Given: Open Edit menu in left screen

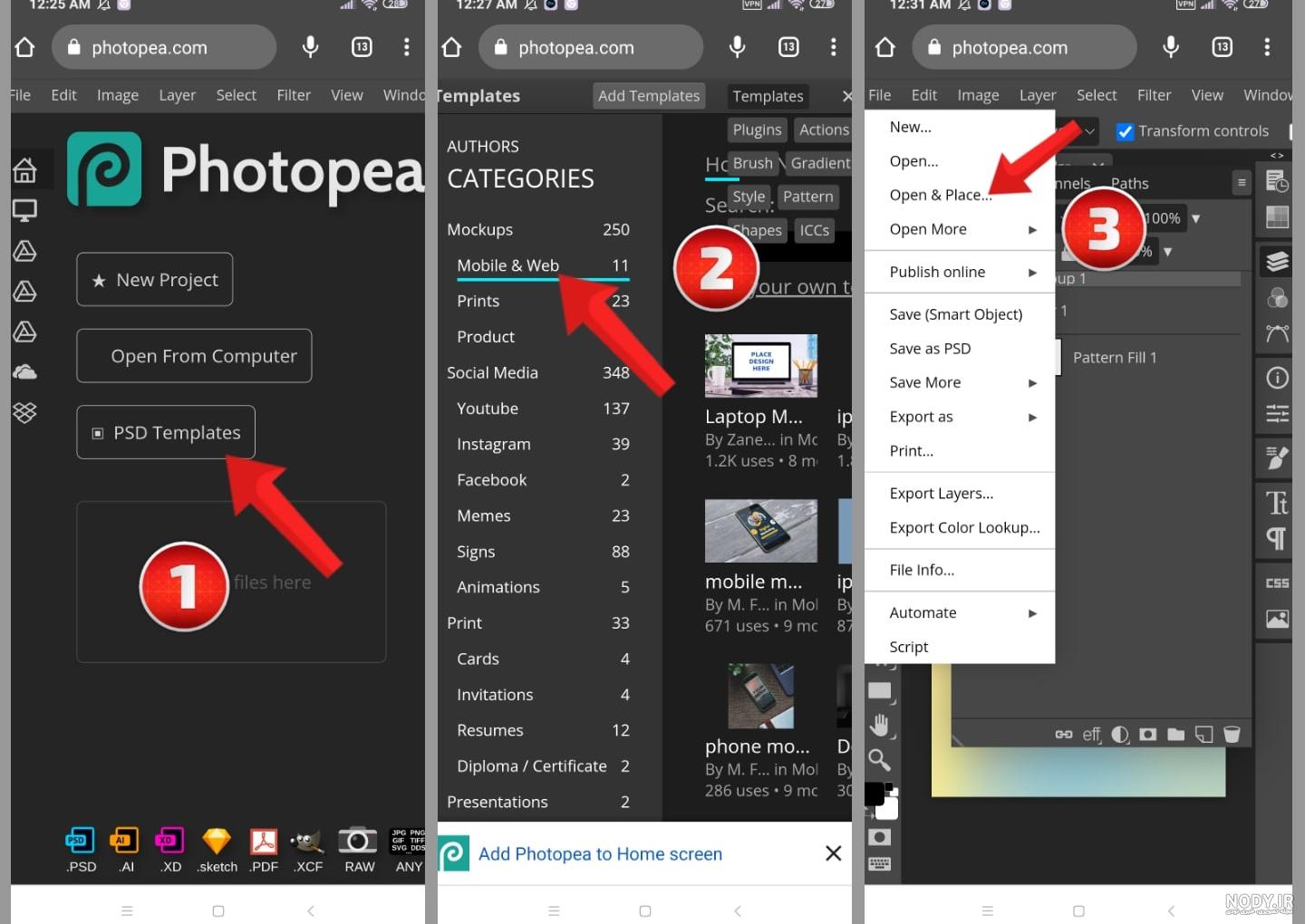Looking at the screenshot, I should [x=63, y=95].
